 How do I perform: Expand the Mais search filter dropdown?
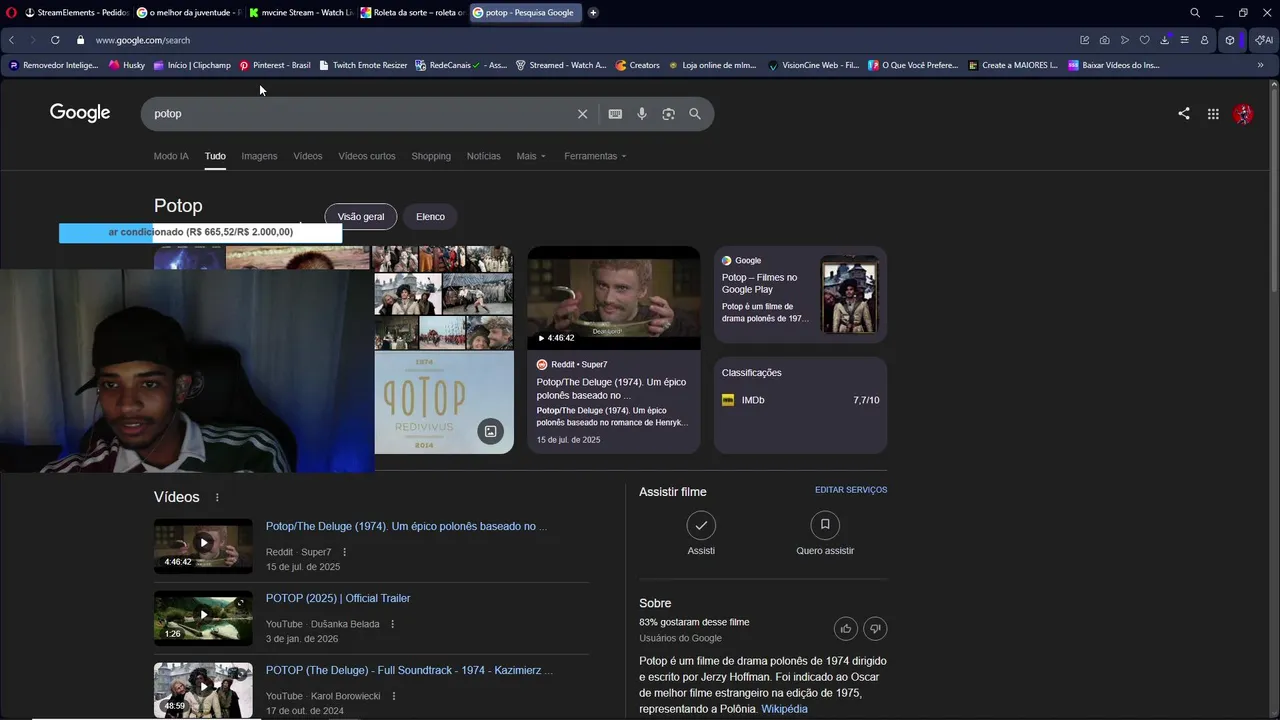coord(531,156)
